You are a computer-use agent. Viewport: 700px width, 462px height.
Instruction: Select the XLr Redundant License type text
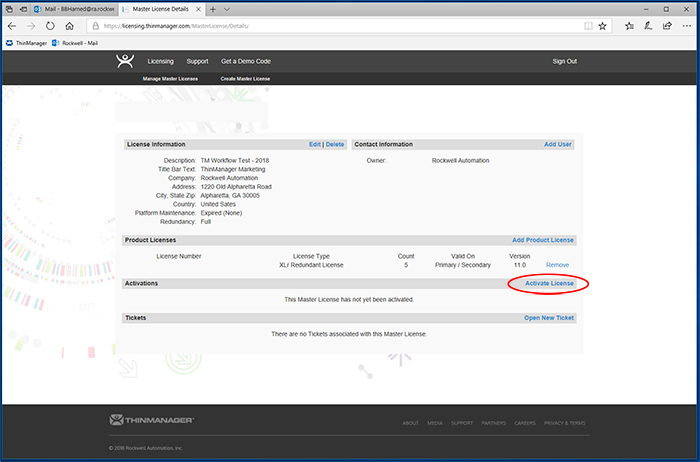311,265
